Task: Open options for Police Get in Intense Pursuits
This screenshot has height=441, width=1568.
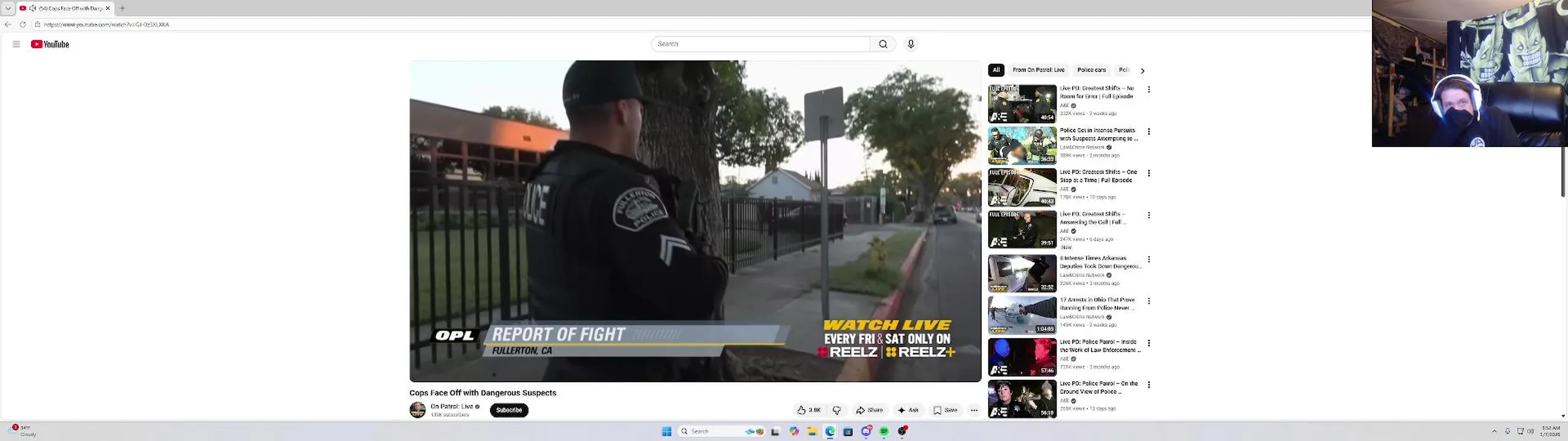Action: click(1148, 132)
